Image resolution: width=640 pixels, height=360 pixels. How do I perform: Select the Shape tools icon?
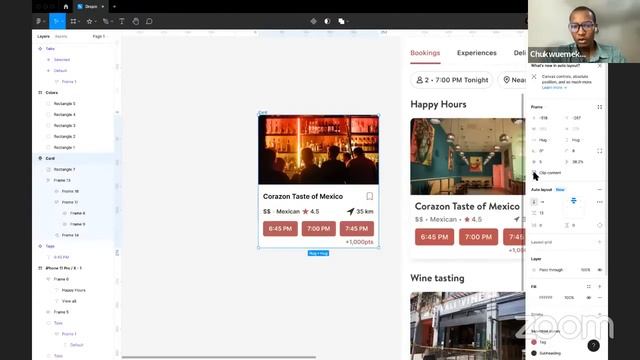[x=89, y=21]
